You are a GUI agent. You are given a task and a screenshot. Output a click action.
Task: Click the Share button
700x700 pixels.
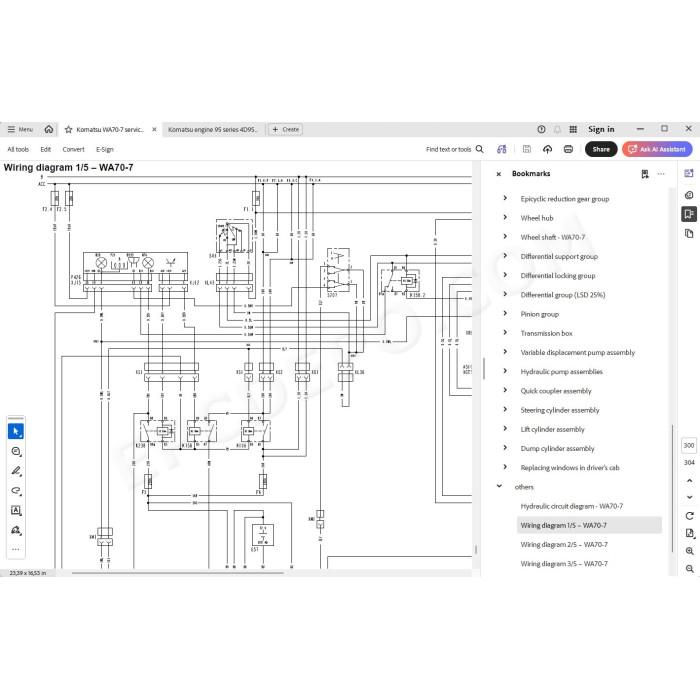(x=601, y=149)
